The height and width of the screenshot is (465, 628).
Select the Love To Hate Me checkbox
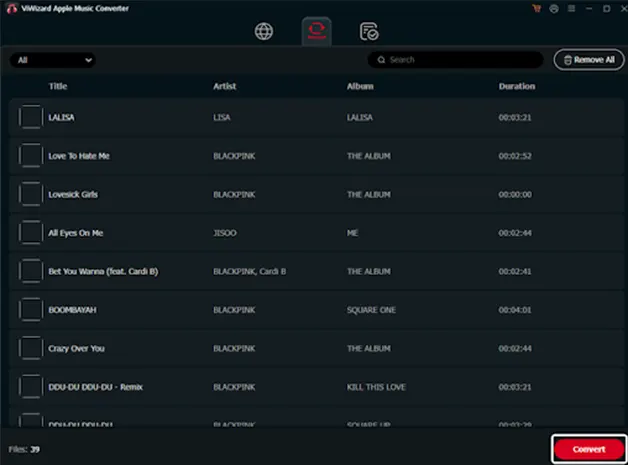point(30,156)
